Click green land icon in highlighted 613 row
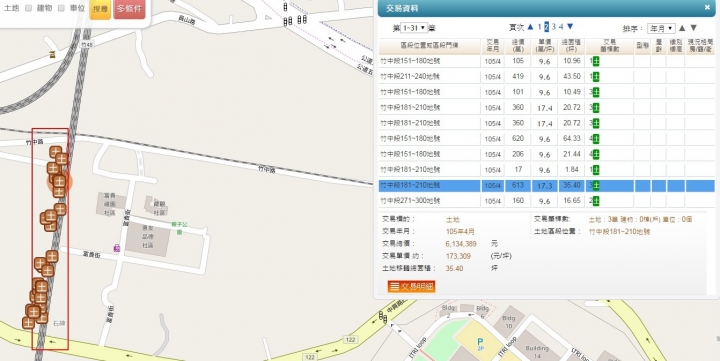 (x=596, y=186)
